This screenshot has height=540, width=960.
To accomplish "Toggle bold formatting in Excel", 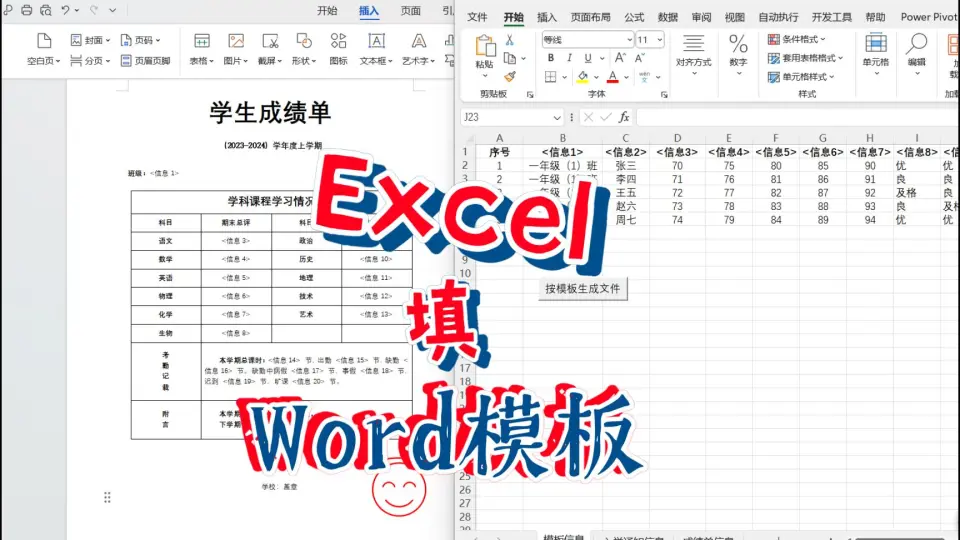I will coord(550,58).
